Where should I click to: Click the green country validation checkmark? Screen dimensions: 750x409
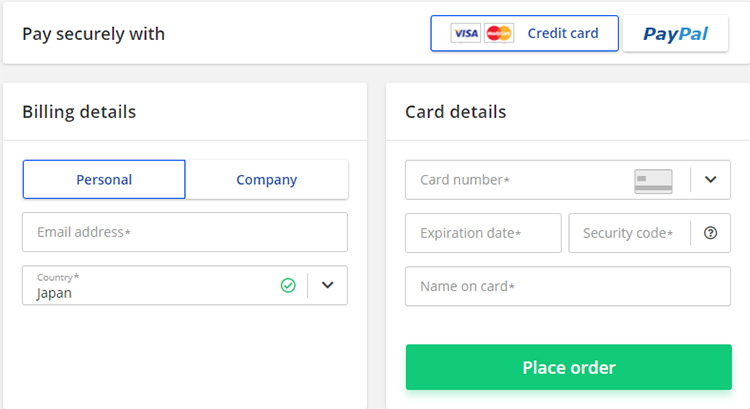(288, 285)
